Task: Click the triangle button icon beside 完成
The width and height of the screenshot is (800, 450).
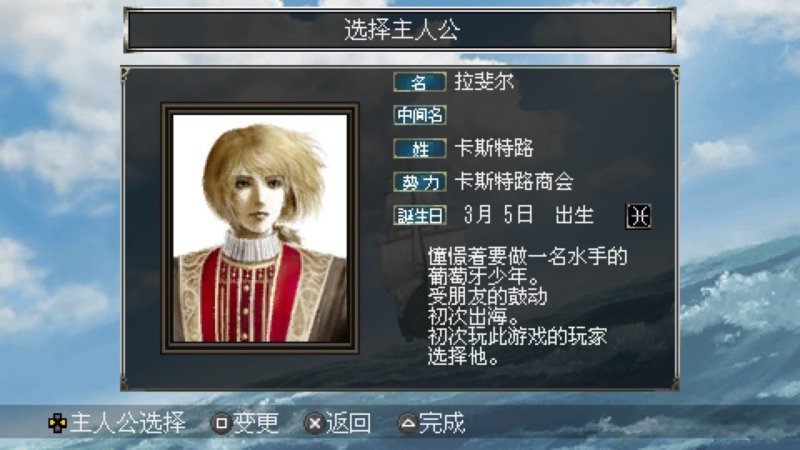Action: tap(407, 423)
